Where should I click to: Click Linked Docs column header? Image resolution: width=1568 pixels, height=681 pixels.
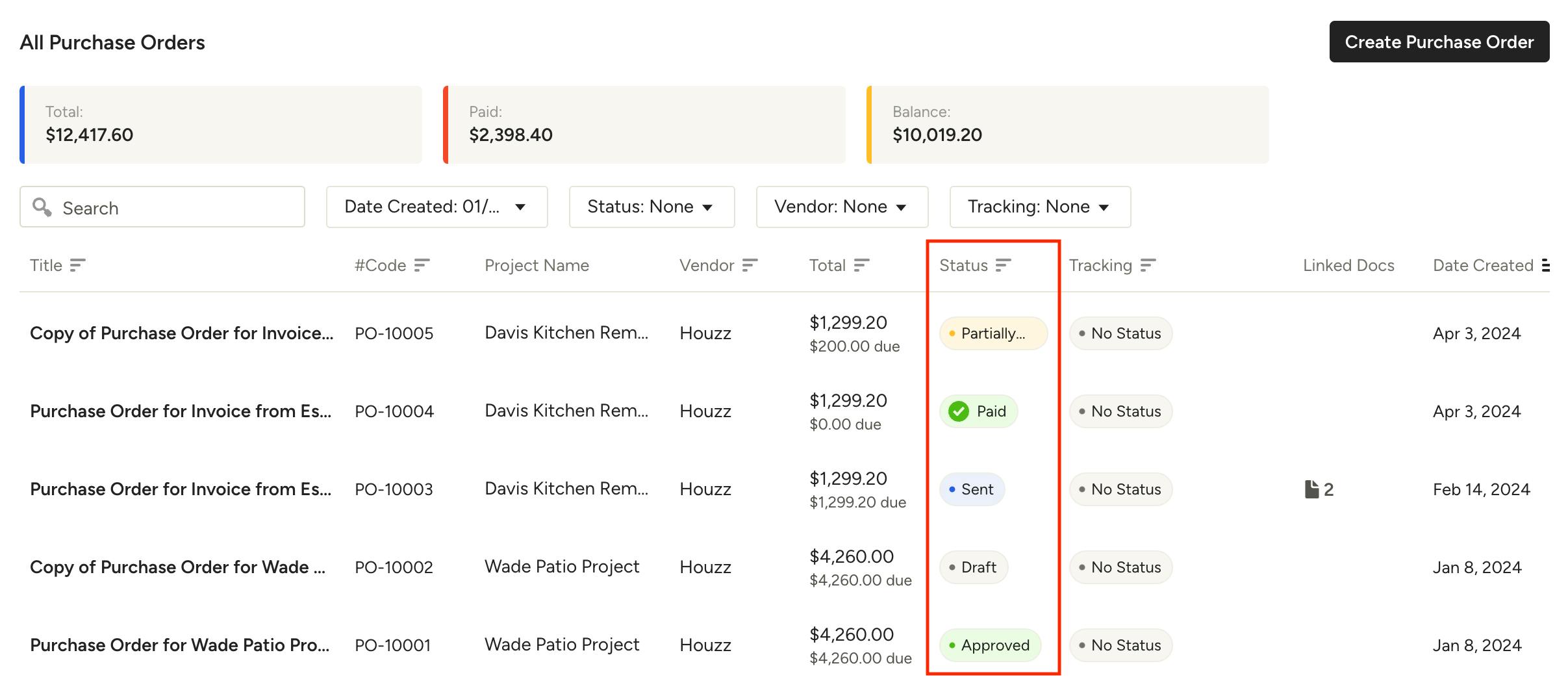click(1348, 265)
